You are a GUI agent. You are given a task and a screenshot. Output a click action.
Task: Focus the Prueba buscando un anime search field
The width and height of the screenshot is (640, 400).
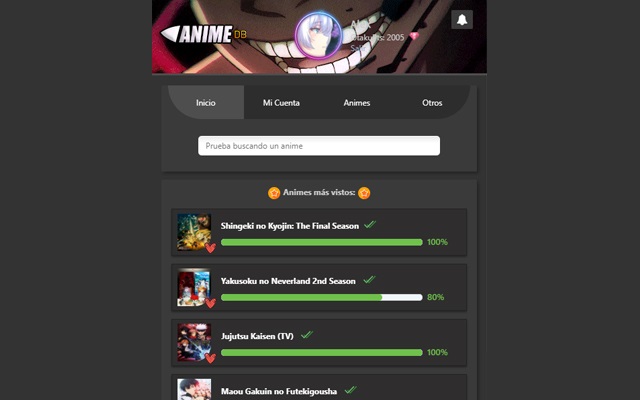pyautogui.click(x=319, y=146)
